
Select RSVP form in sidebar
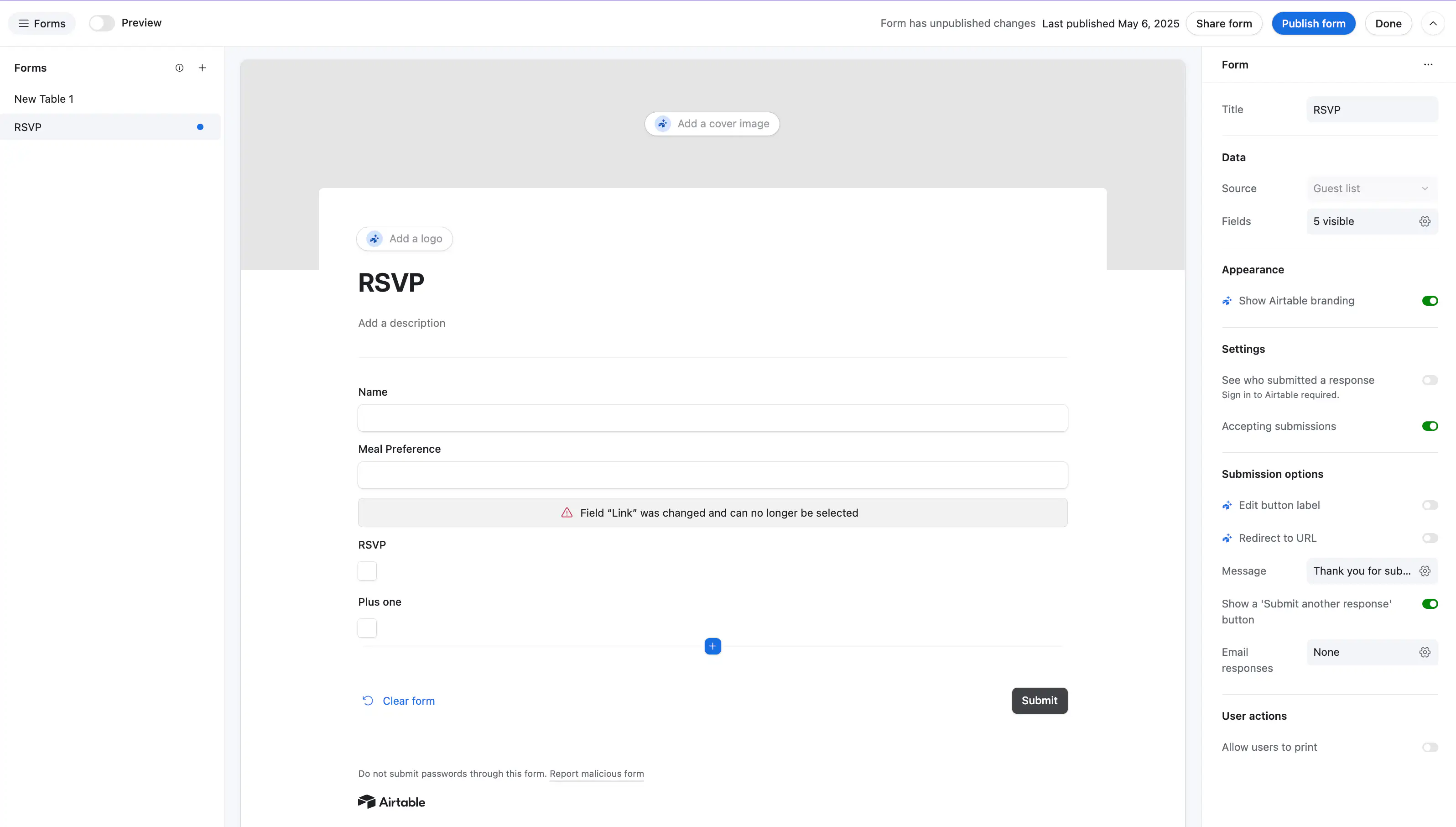point(110,127)
